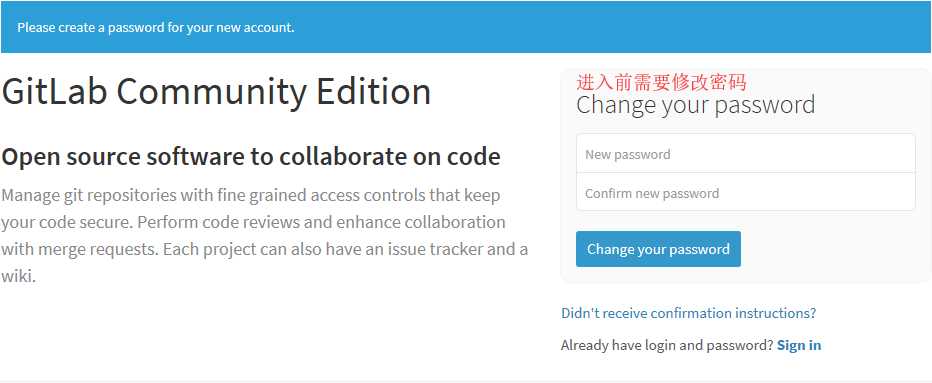Click 'Already have login and password?' text
The width and height of the screenshot is (932, 383).
[x=667, y=345]
